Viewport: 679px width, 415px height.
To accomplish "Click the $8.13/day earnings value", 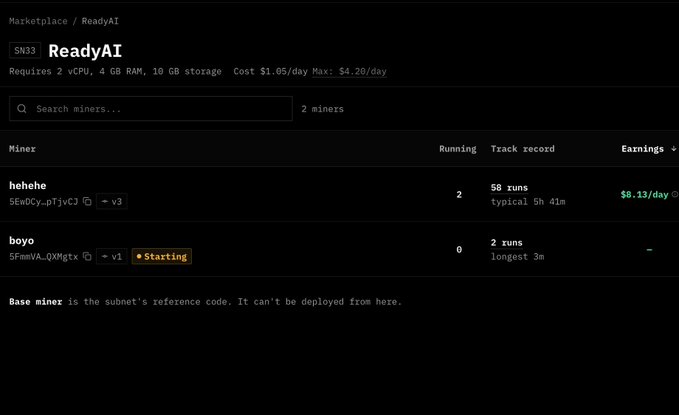I will tap(644, 195).
